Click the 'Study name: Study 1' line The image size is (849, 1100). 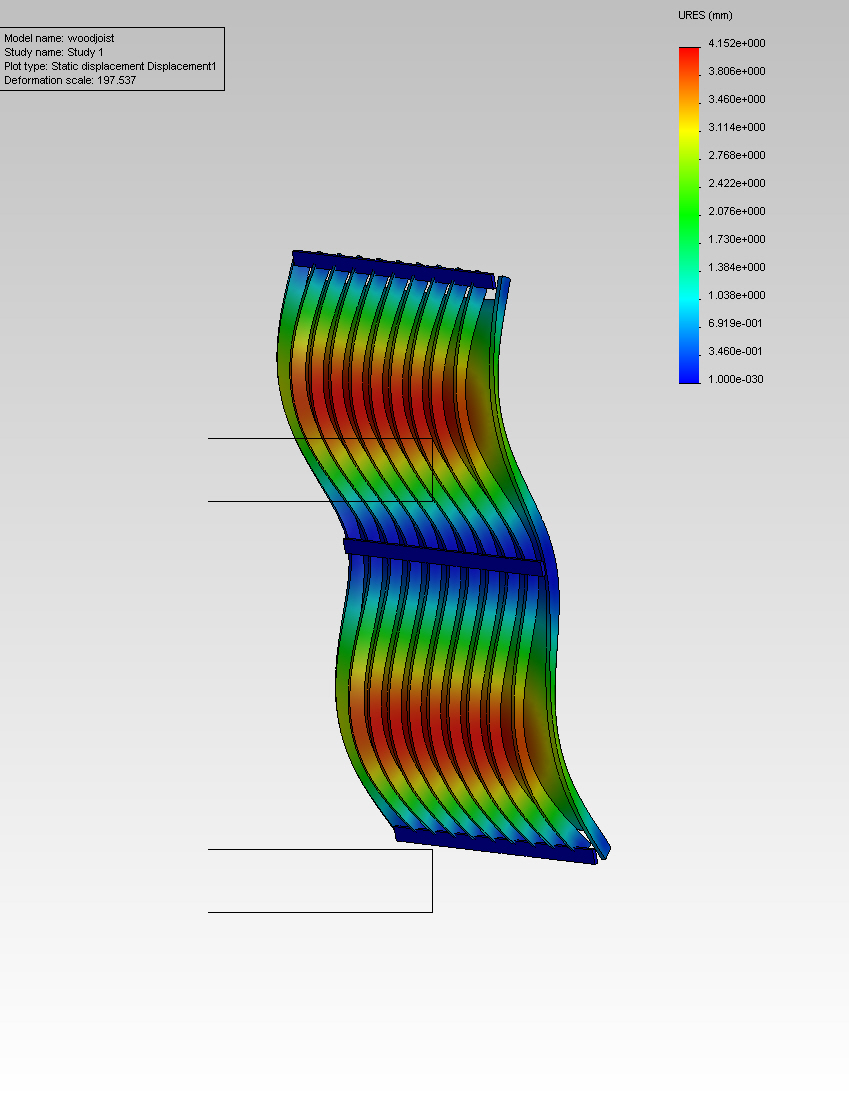(x=54, y=53)
